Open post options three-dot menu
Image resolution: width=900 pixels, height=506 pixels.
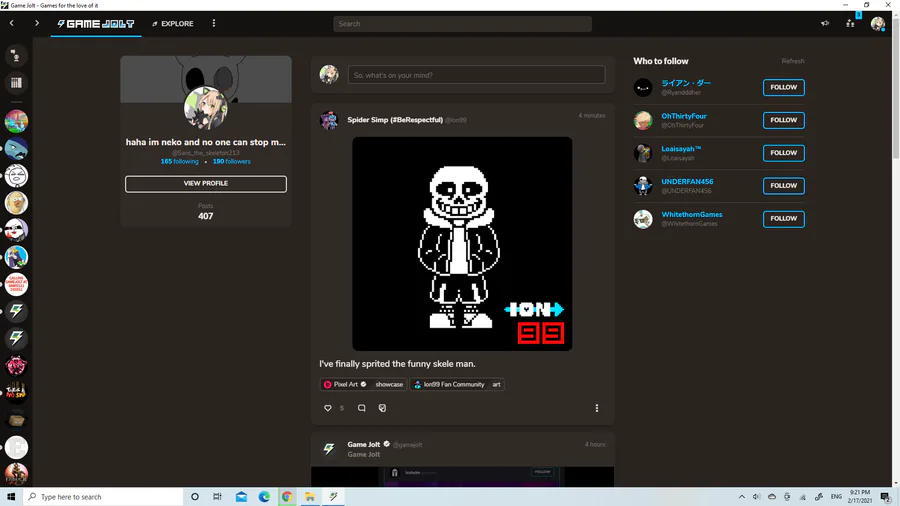596,408
